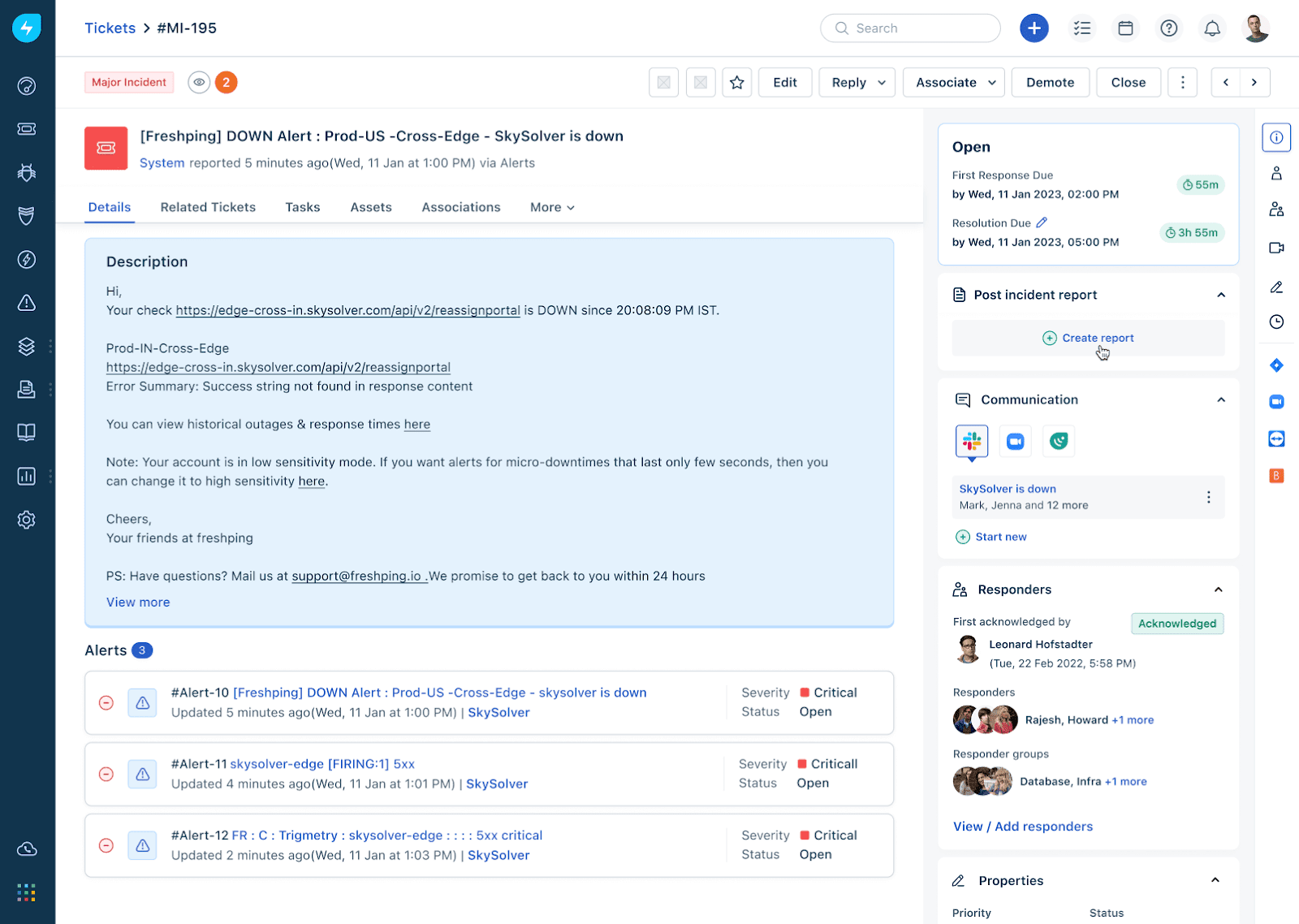Viewport: 1299px width, 924px height.
Task: Open the app switcher grid icon
Action: pyautogui.click(x=27, y=892)
